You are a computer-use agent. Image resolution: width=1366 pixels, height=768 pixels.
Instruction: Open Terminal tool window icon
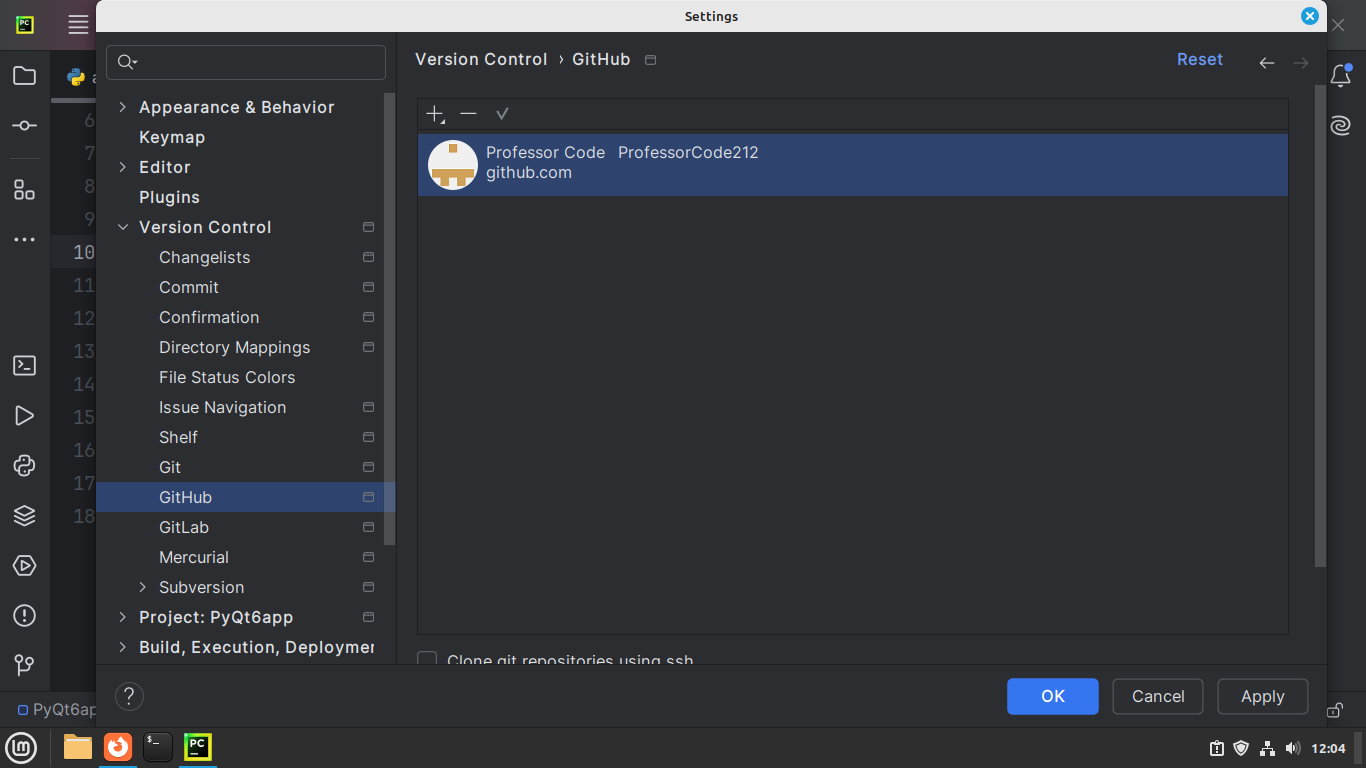click(25, 366)
